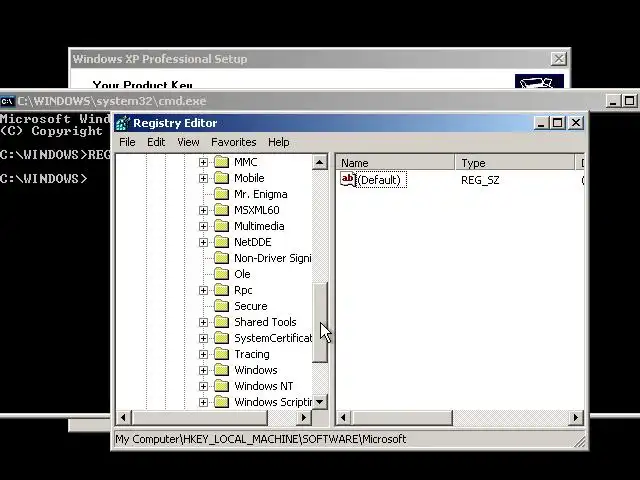Click the Ole key folder icon

coord(222,274)
